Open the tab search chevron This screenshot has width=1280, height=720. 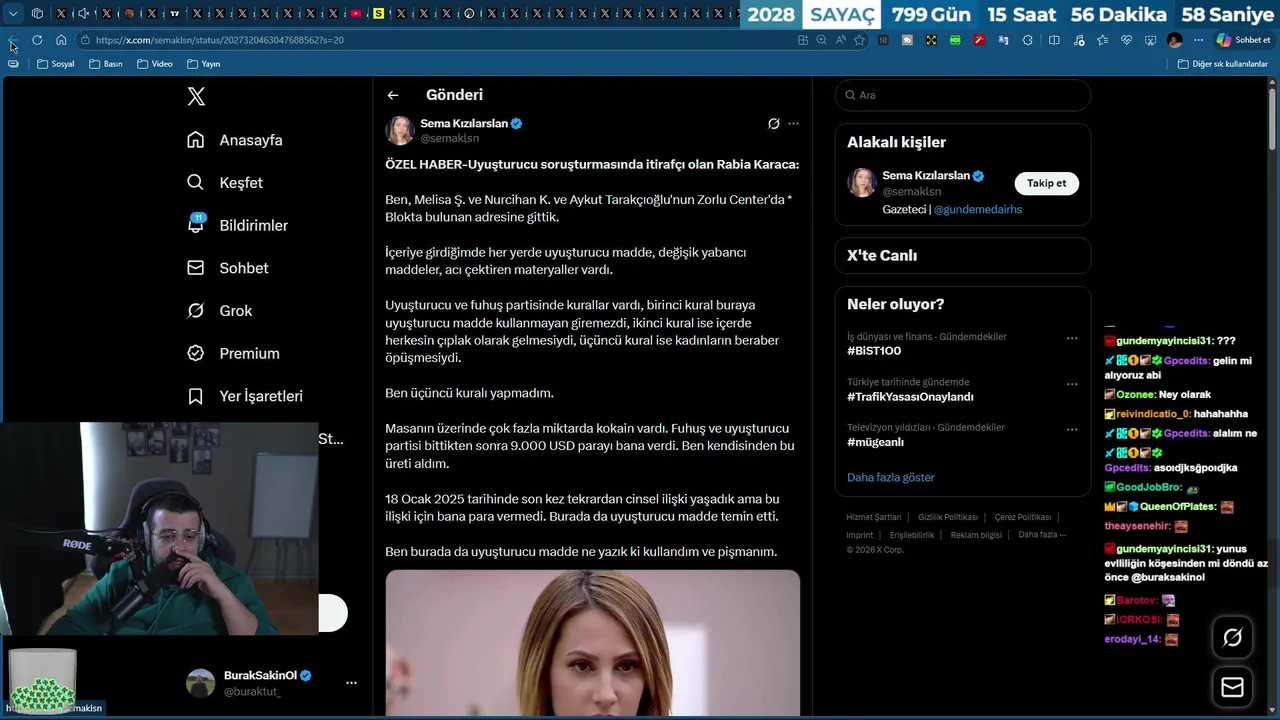click(x=13, y=14)
